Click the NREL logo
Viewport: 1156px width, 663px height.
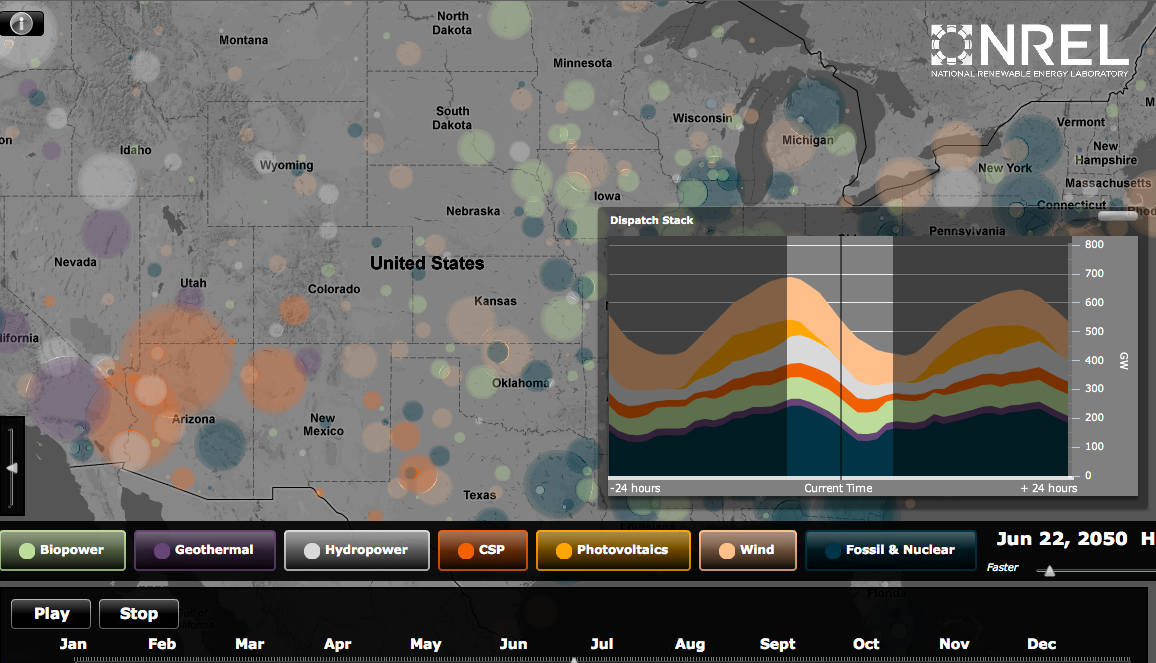click(x=1029, y=50)
